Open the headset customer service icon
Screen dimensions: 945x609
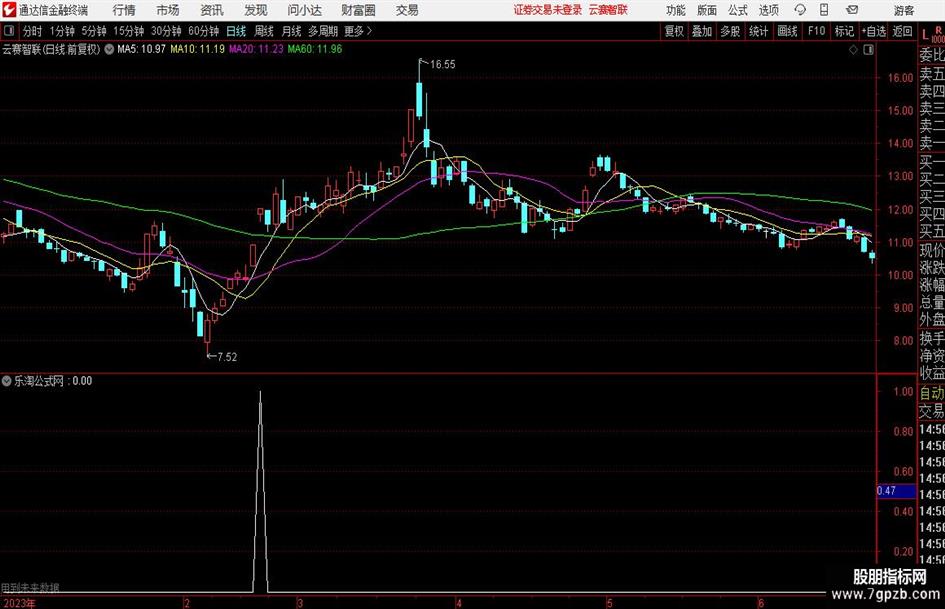click(x=800, y=10)
